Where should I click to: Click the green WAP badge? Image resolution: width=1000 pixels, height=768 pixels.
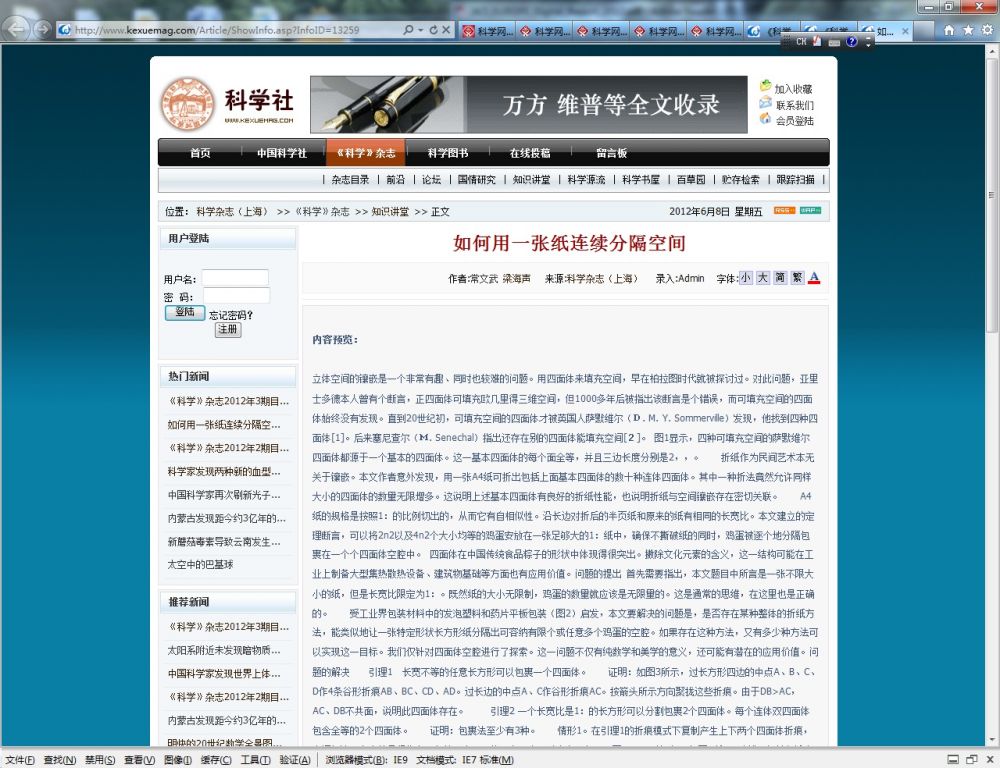[x=810, y=211]
